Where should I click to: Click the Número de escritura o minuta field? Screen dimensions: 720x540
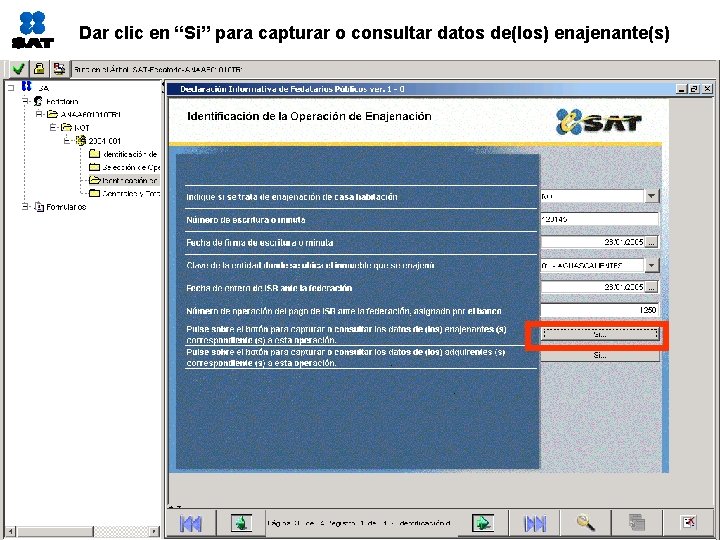(600, 219)
